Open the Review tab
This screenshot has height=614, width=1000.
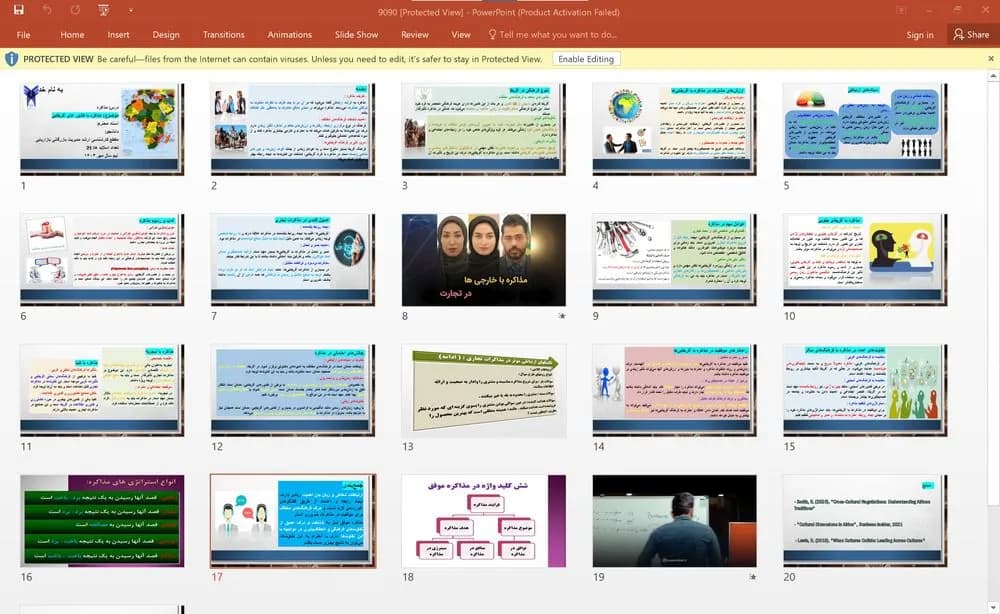[x=415, y=35]
